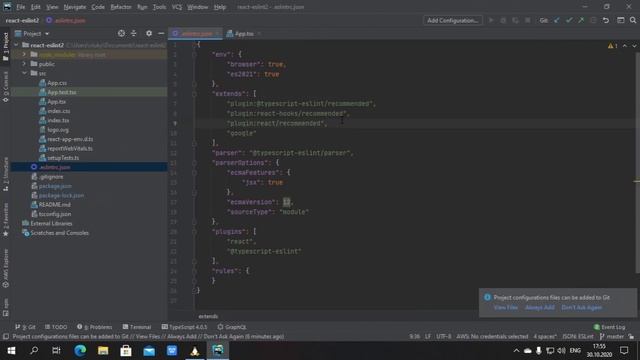The image size is (640, 360).
Task: Select the .eslintrc.json editor tab
Action: tap(196, 34)
